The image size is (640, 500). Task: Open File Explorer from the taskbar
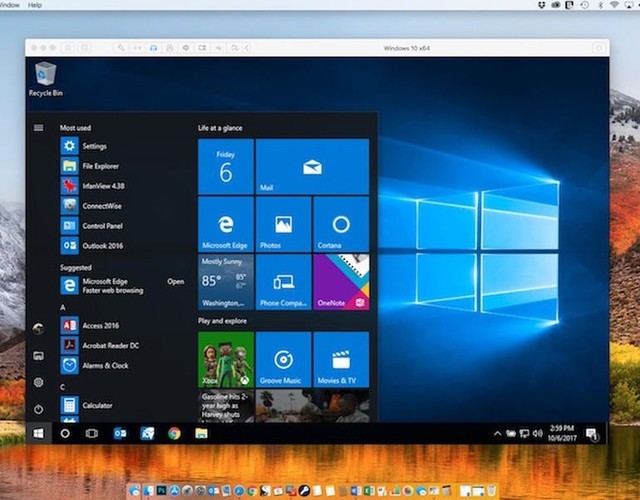click(201, 433)
